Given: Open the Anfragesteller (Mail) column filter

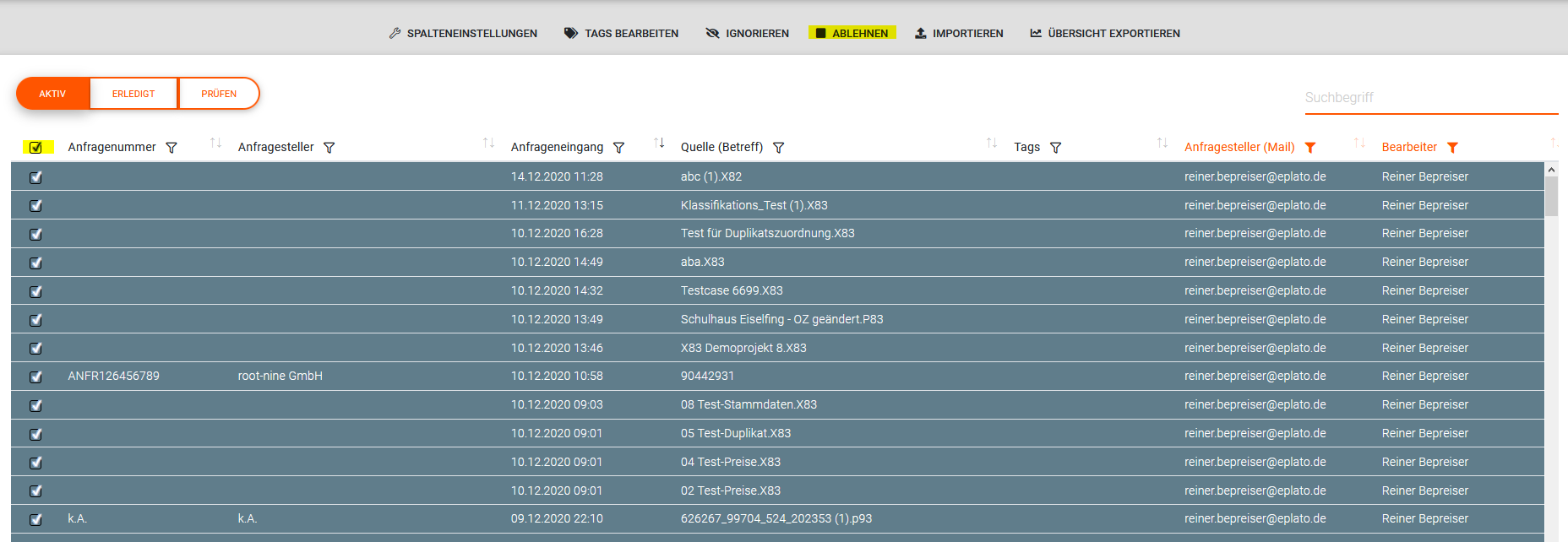Looking at the screenshot, I should [x=1310, y=148].
